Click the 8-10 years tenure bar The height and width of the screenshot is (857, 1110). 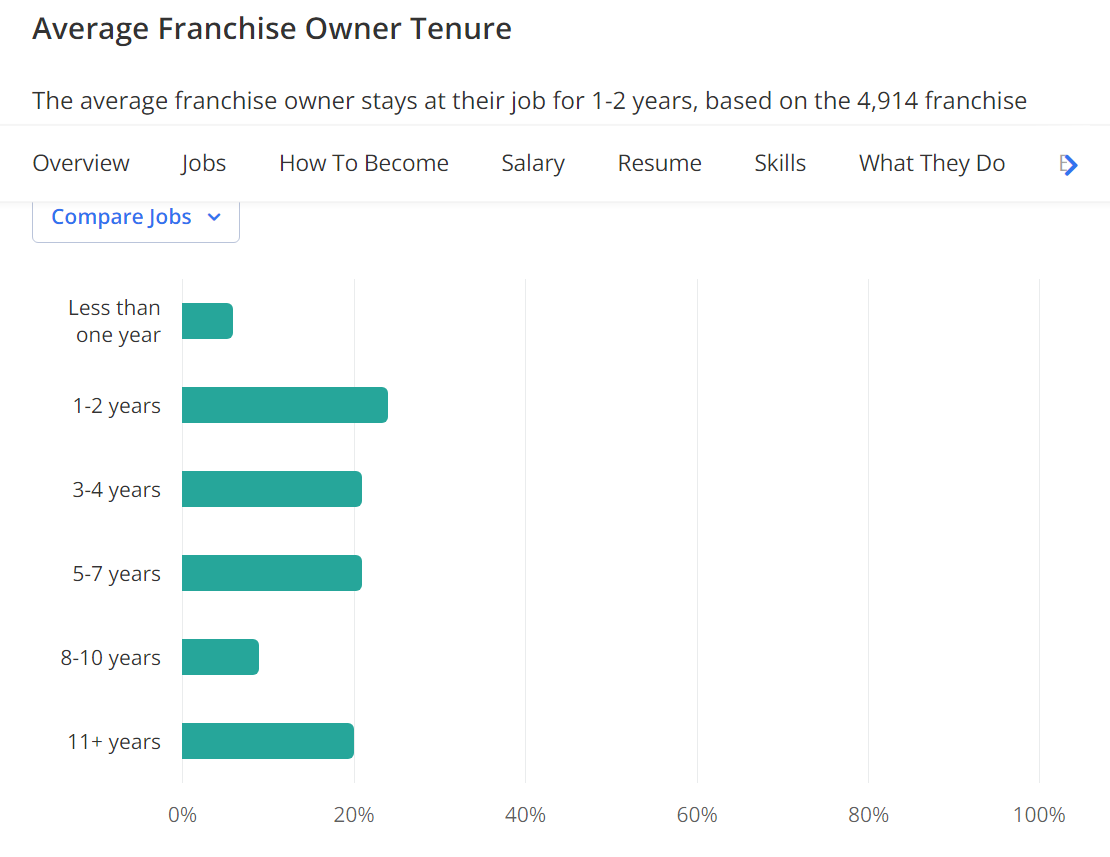coord(220,657)
